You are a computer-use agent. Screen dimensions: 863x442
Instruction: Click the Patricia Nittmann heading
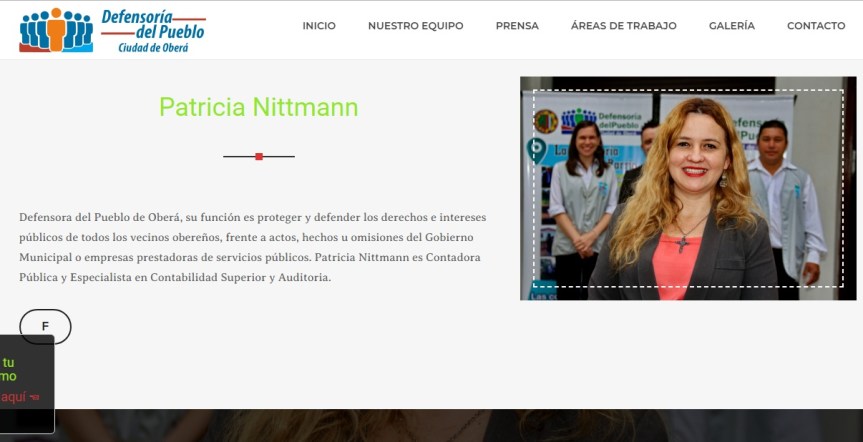(x=258, y=108)
